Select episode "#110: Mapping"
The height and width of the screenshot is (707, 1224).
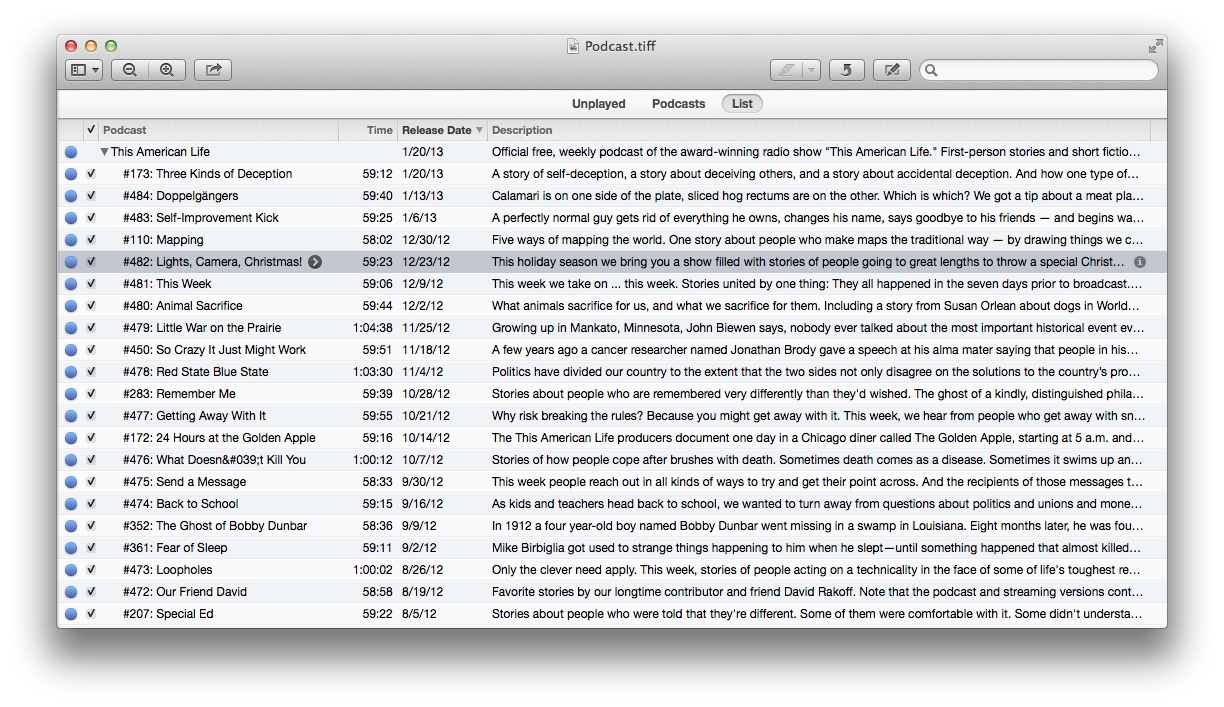coord(163,240)
